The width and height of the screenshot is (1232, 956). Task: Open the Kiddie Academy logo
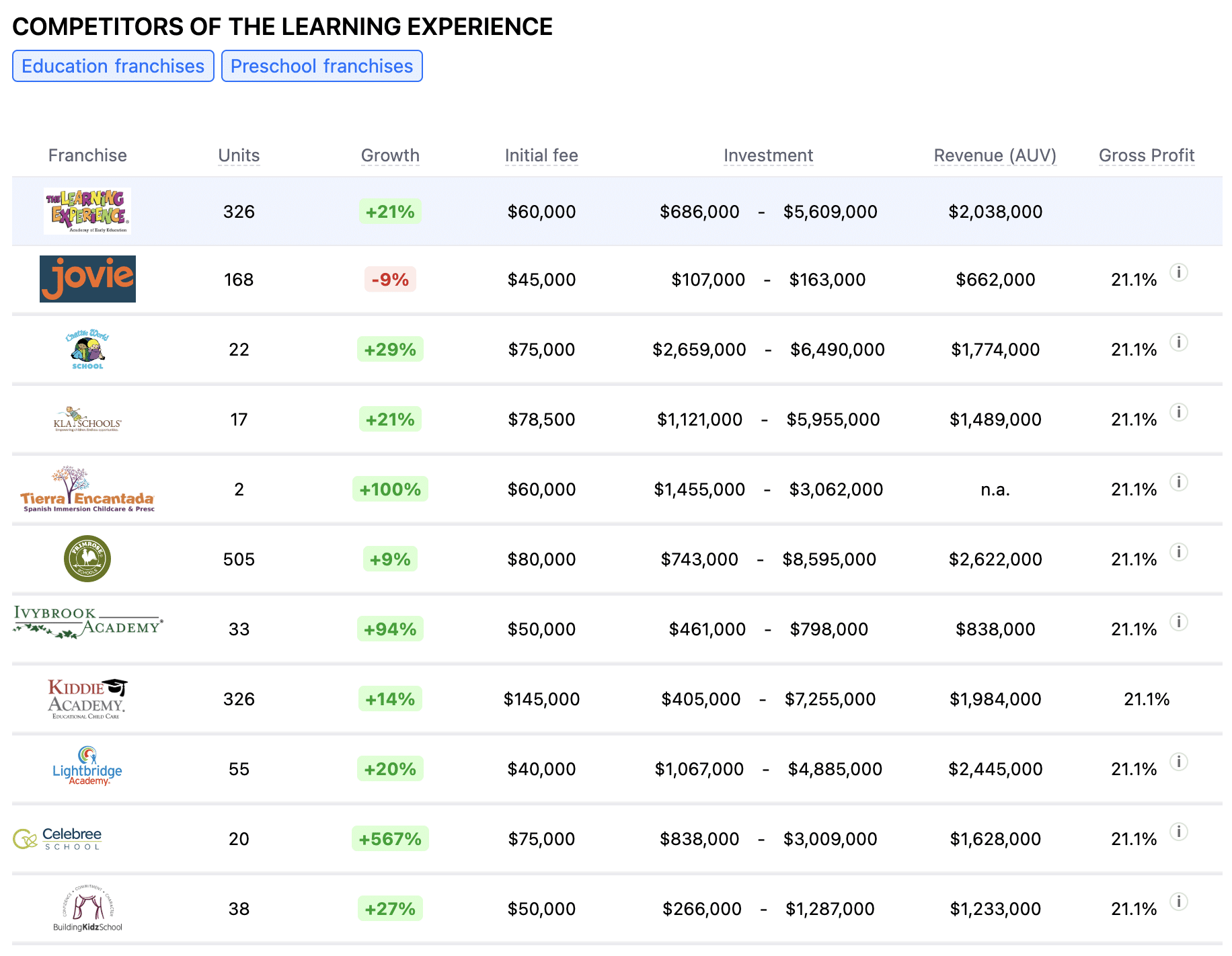point(87,699)
